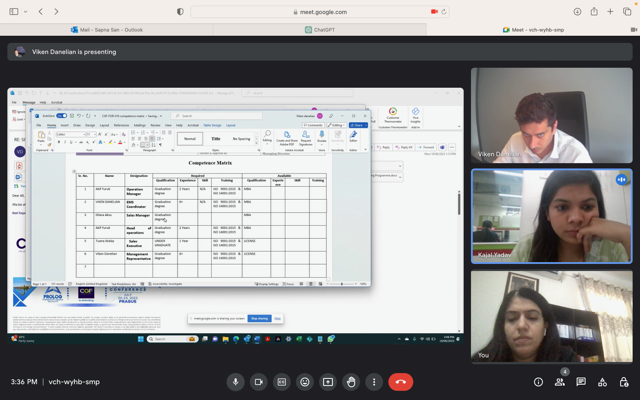Viewport: 640px width, 400px height.
Task: Open the Activities panel icon
Action: coord(602,382)
